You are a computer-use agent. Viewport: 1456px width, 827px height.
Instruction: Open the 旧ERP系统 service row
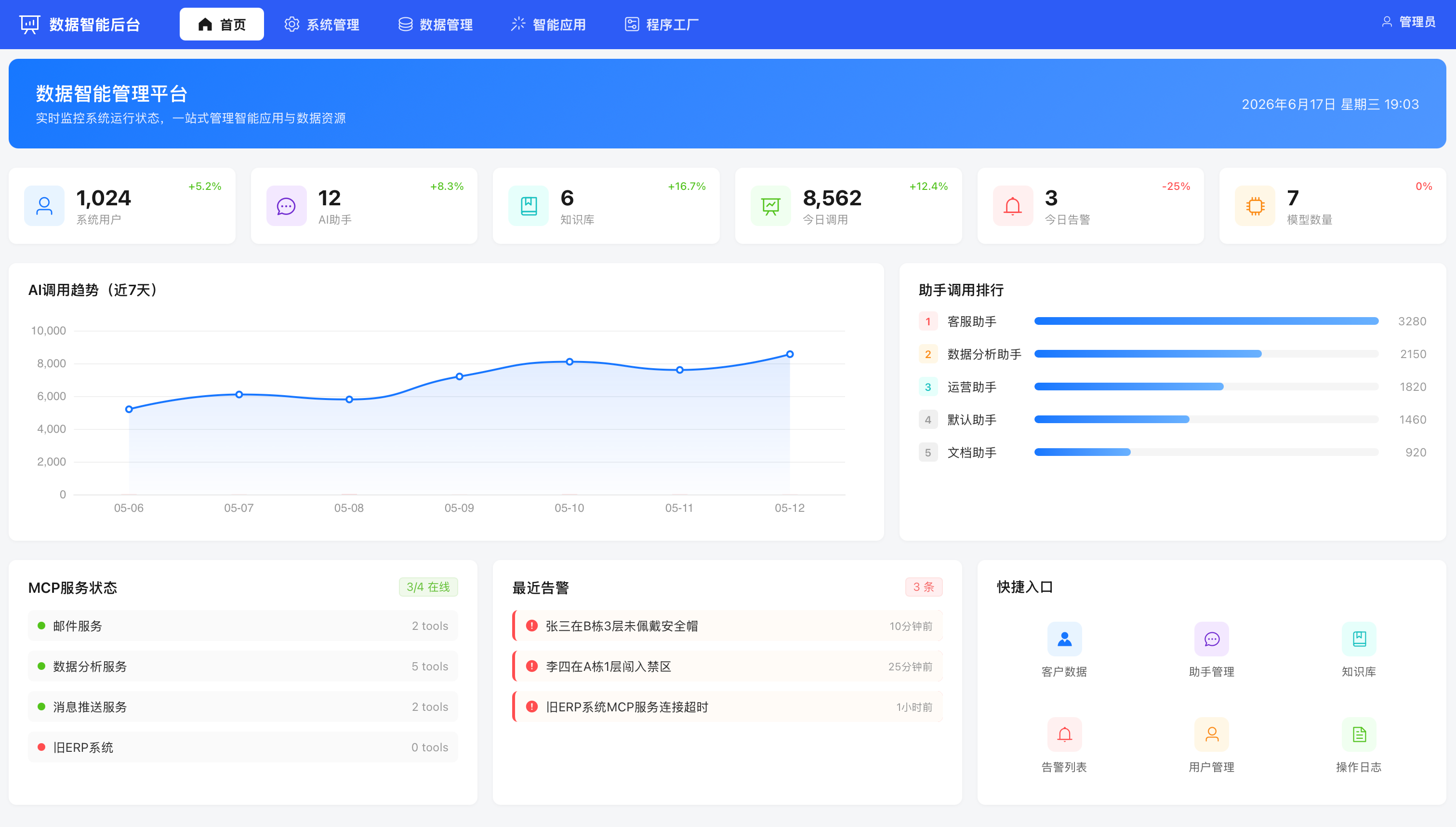click(243, 747)
